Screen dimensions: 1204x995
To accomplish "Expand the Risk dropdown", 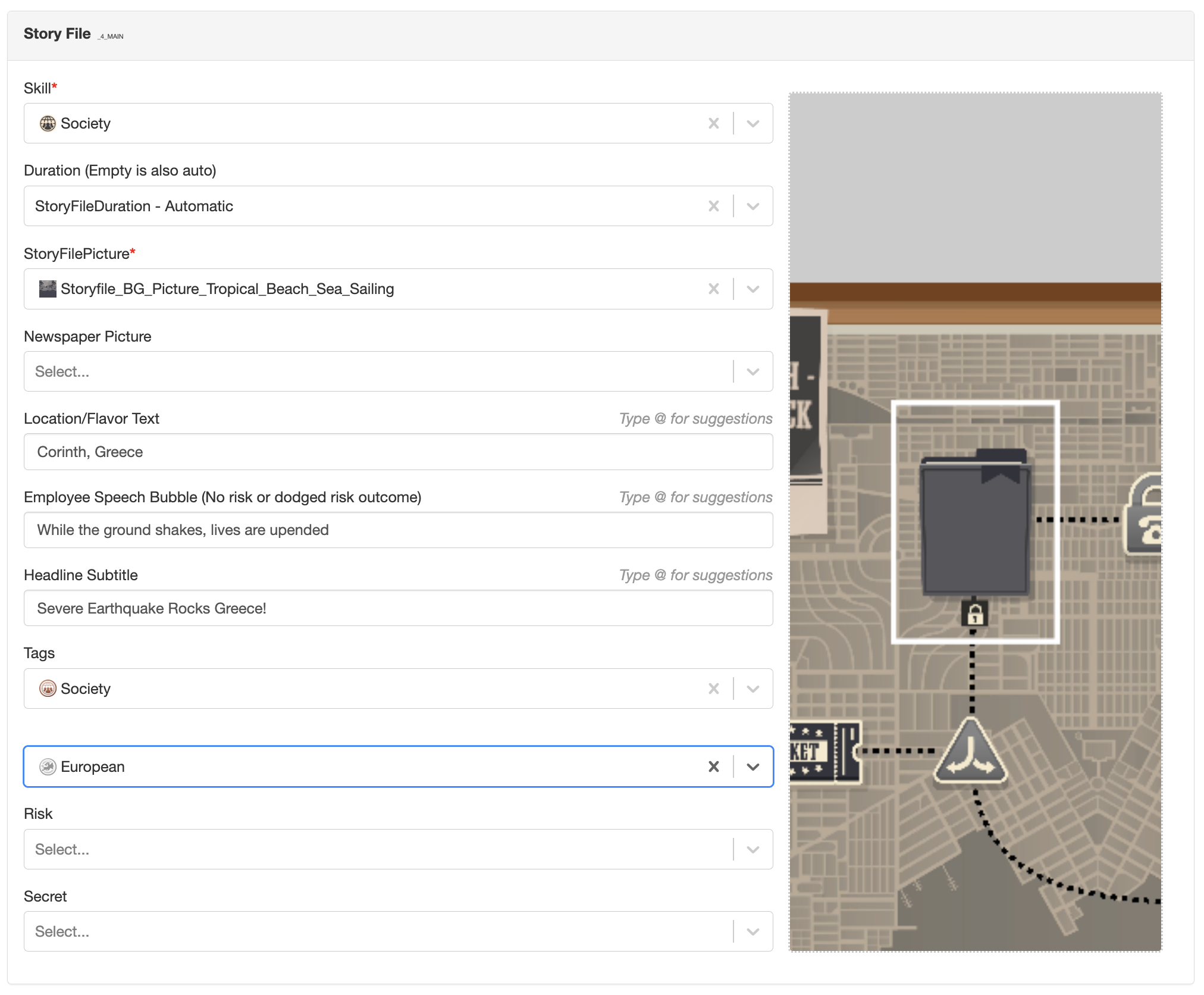I will (753, 849).
